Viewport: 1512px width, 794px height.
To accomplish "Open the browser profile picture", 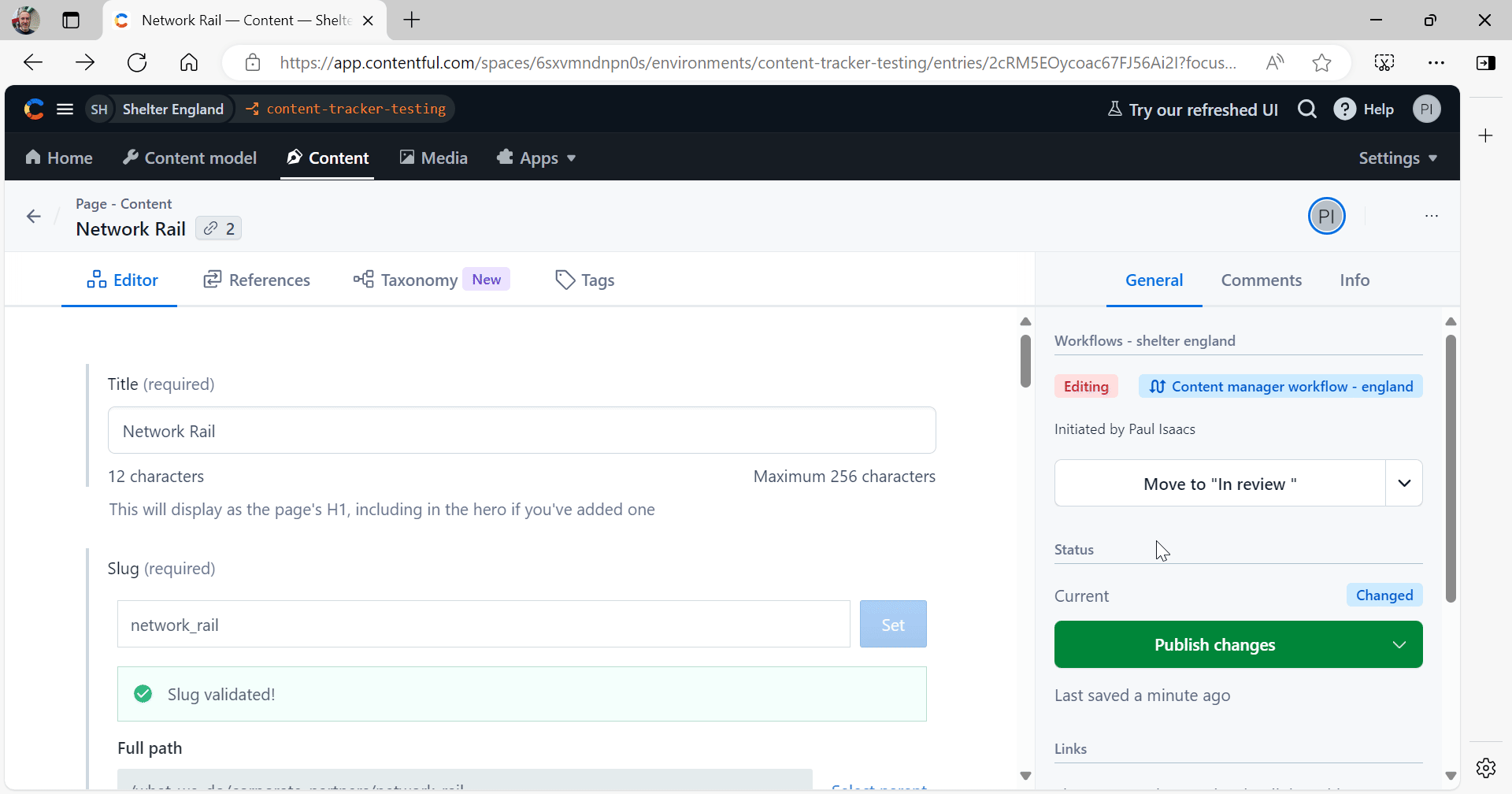I will tap(25, 20).
